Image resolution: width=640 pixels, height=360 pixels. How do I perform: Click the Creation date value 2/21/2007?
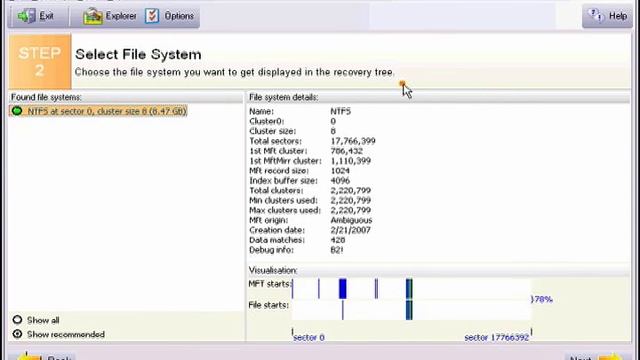point(351,230)
